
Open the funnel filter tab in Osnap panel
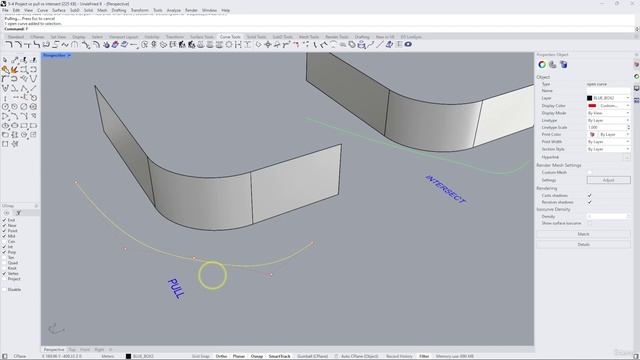pyautogui.click(x=18, y=213)
